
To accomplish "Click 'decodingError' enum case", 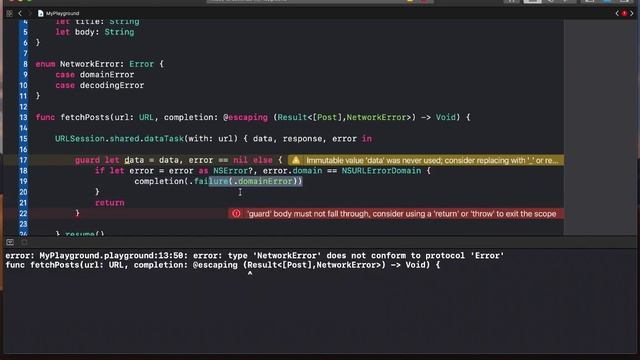I will tap(112, 85).
